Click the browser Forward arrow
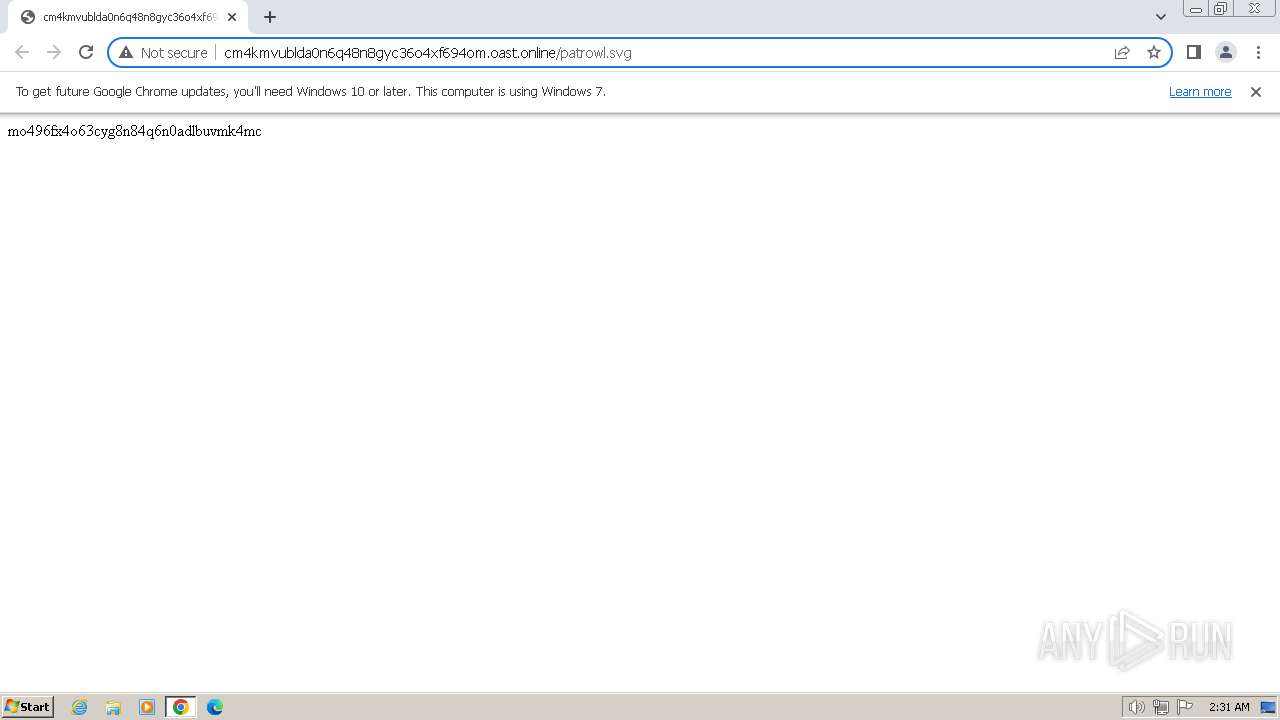The width and height of the screenshot is (1280, 720). pyautogui.click(x=54, y=52)
